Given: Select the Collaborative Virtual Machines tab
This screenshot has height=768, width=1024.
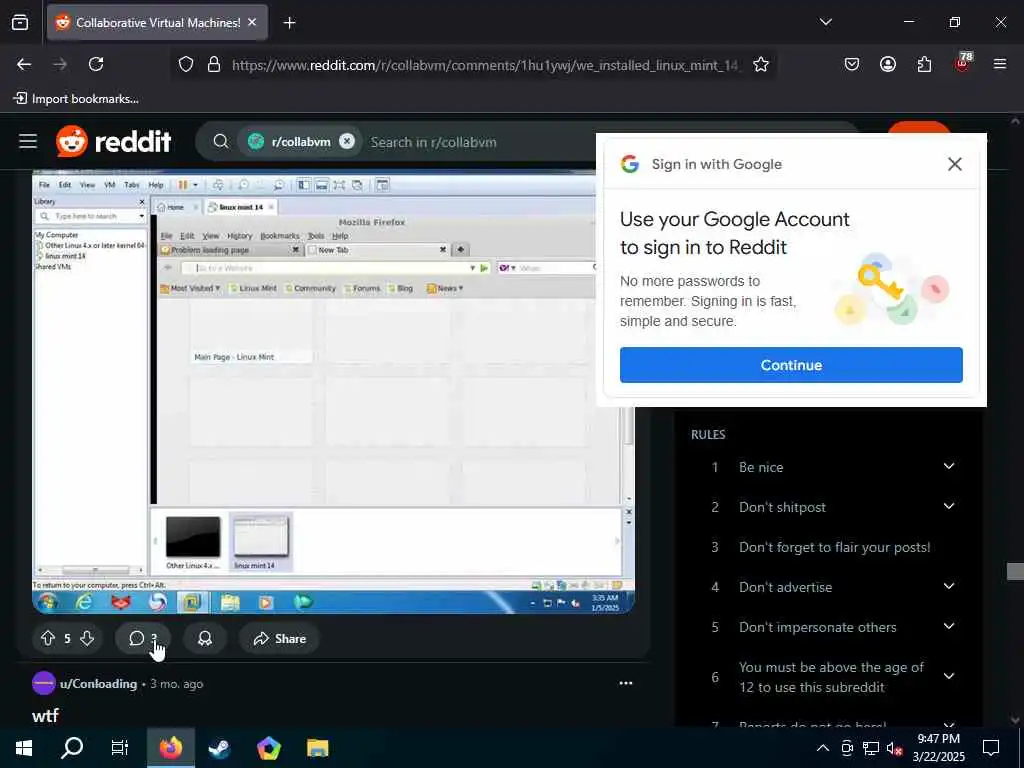Looking at the screenshot, I should point(157,22).
